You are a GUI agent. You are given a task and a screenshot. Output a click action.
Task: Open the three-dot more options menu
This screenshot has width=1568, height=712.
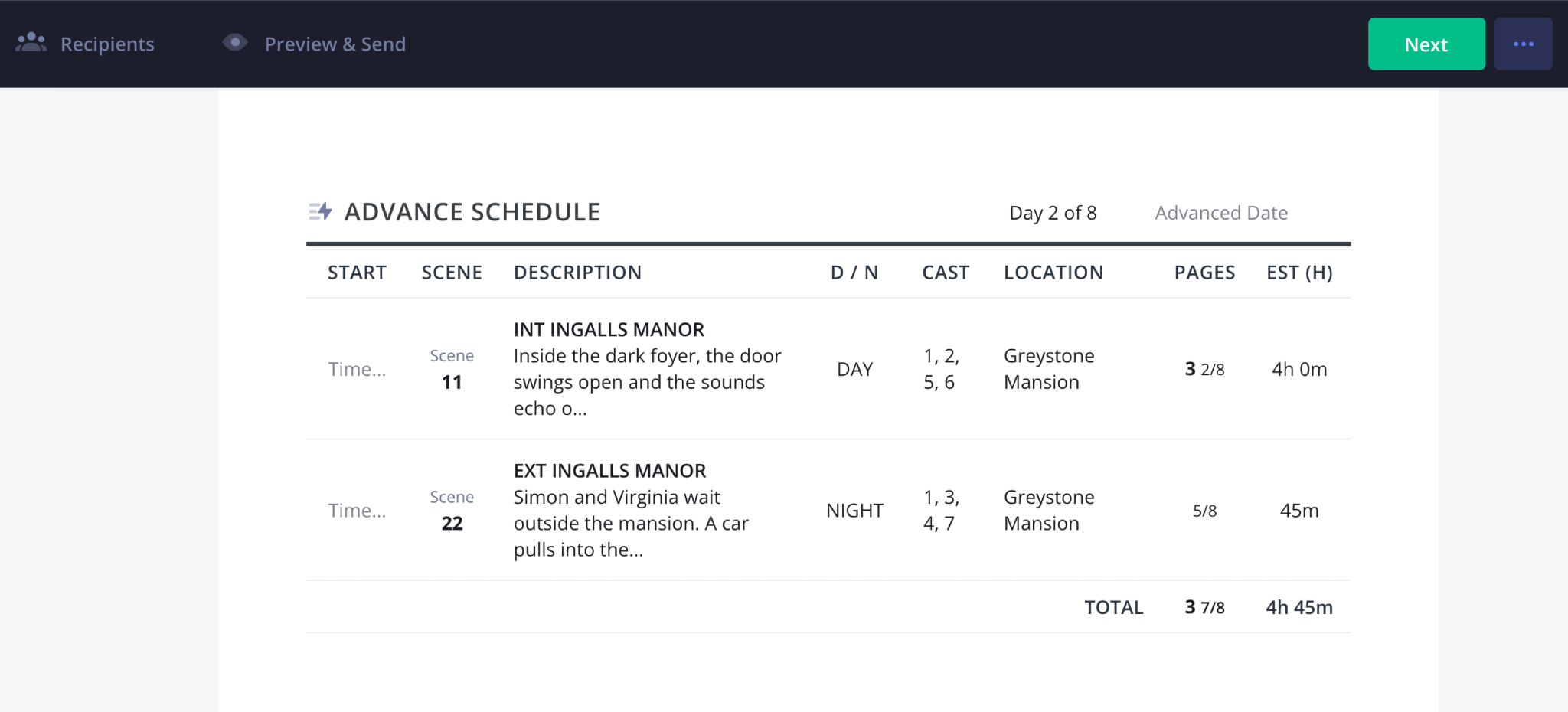(x=1523, y=44)
